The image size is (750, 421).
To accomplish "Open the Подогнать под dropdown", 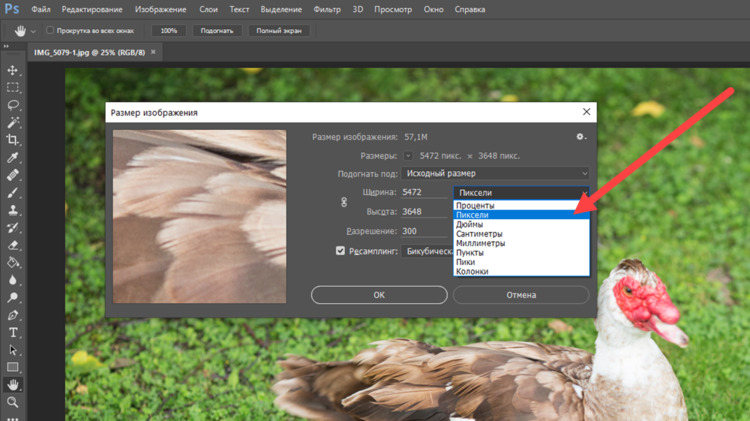I will (x=496, y=174).
